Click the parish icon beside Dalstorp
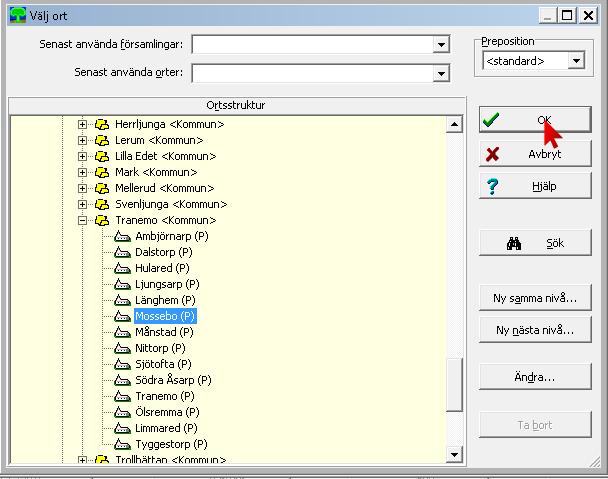This screenshot has width=608, height=479. [x=123, y=252]
